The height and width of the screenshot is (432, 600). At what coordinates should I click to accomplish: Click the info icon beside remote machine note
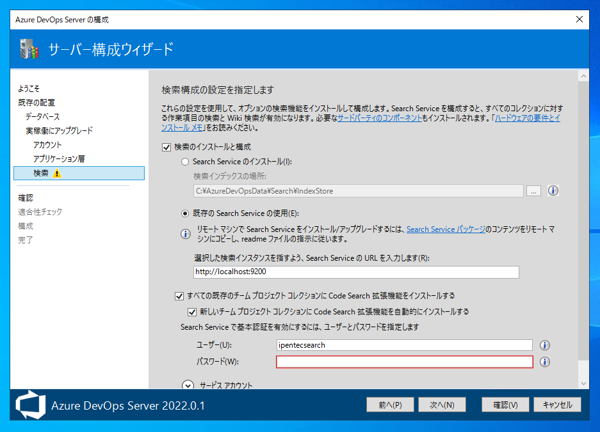[186, 234]
